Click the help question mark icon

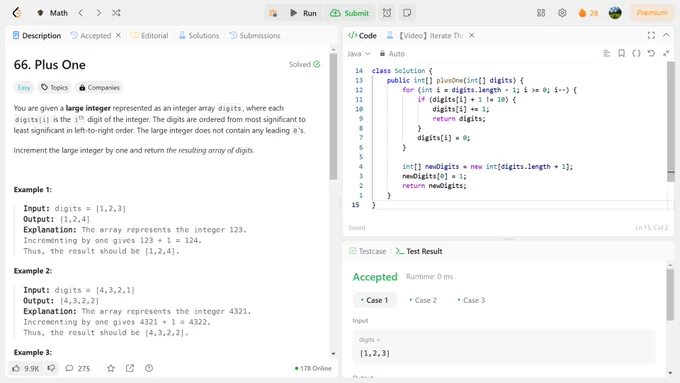pos(149,368)
